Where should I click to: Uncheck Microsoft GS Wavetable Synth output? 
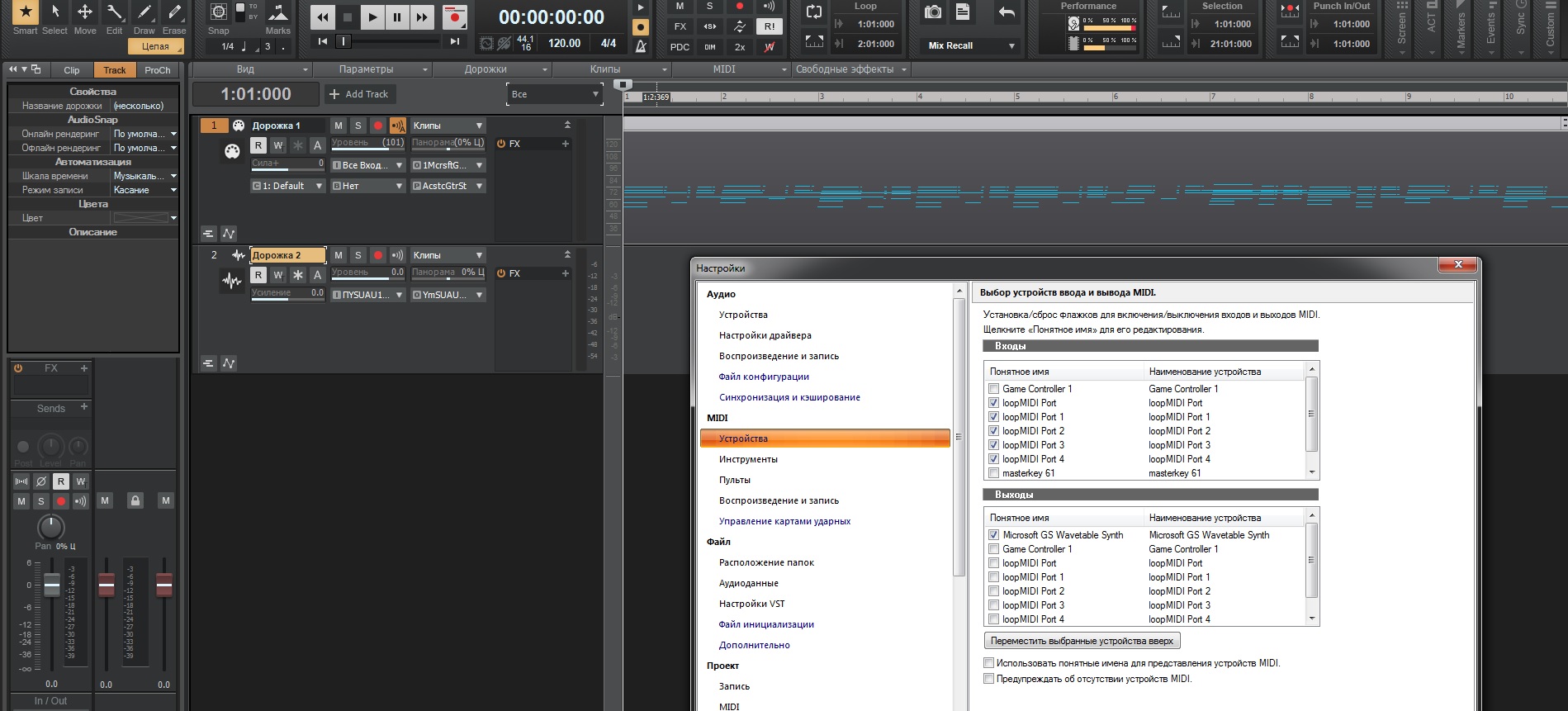994,535
